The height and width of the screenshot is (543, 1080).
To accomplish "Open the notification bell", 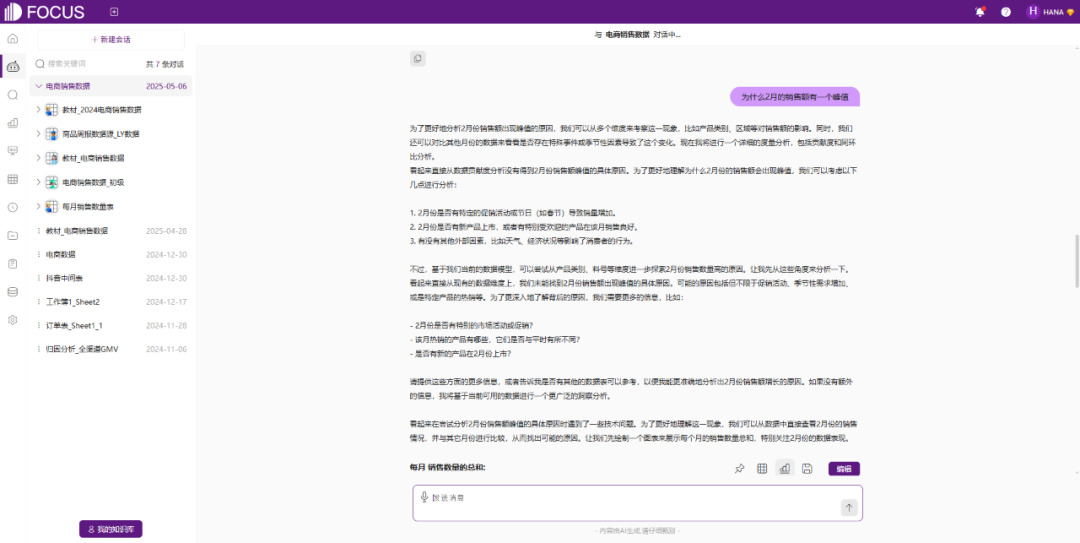I will (x=980, y=12).
